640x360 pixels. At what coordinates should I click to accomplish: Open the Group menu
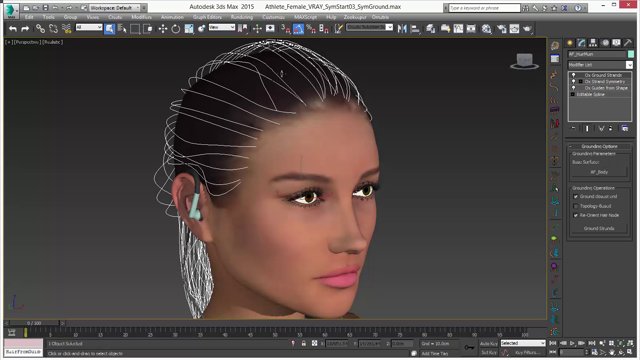70,17
